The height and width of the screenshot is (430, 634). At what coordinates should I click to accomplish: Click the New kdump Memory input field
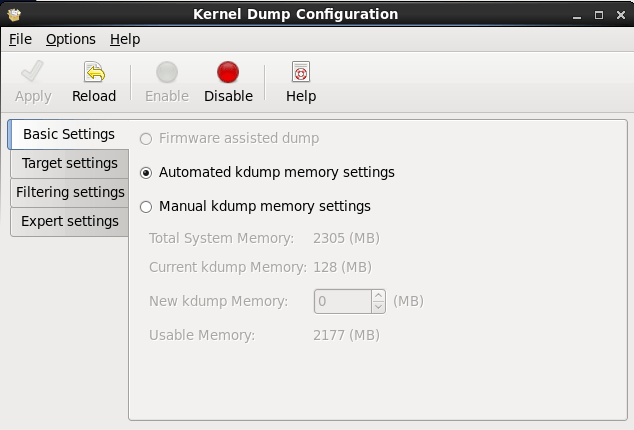click(x=343, y=301)
